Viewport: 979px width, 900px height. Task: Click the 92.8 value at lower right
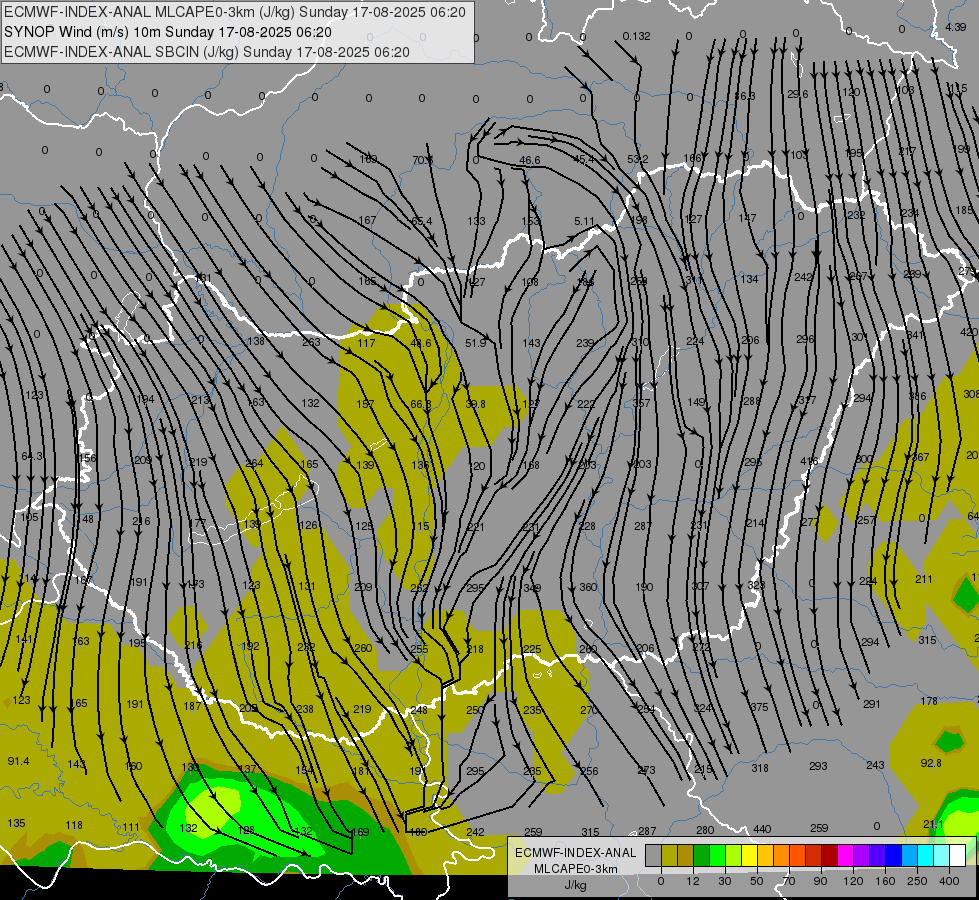(931, 763)
